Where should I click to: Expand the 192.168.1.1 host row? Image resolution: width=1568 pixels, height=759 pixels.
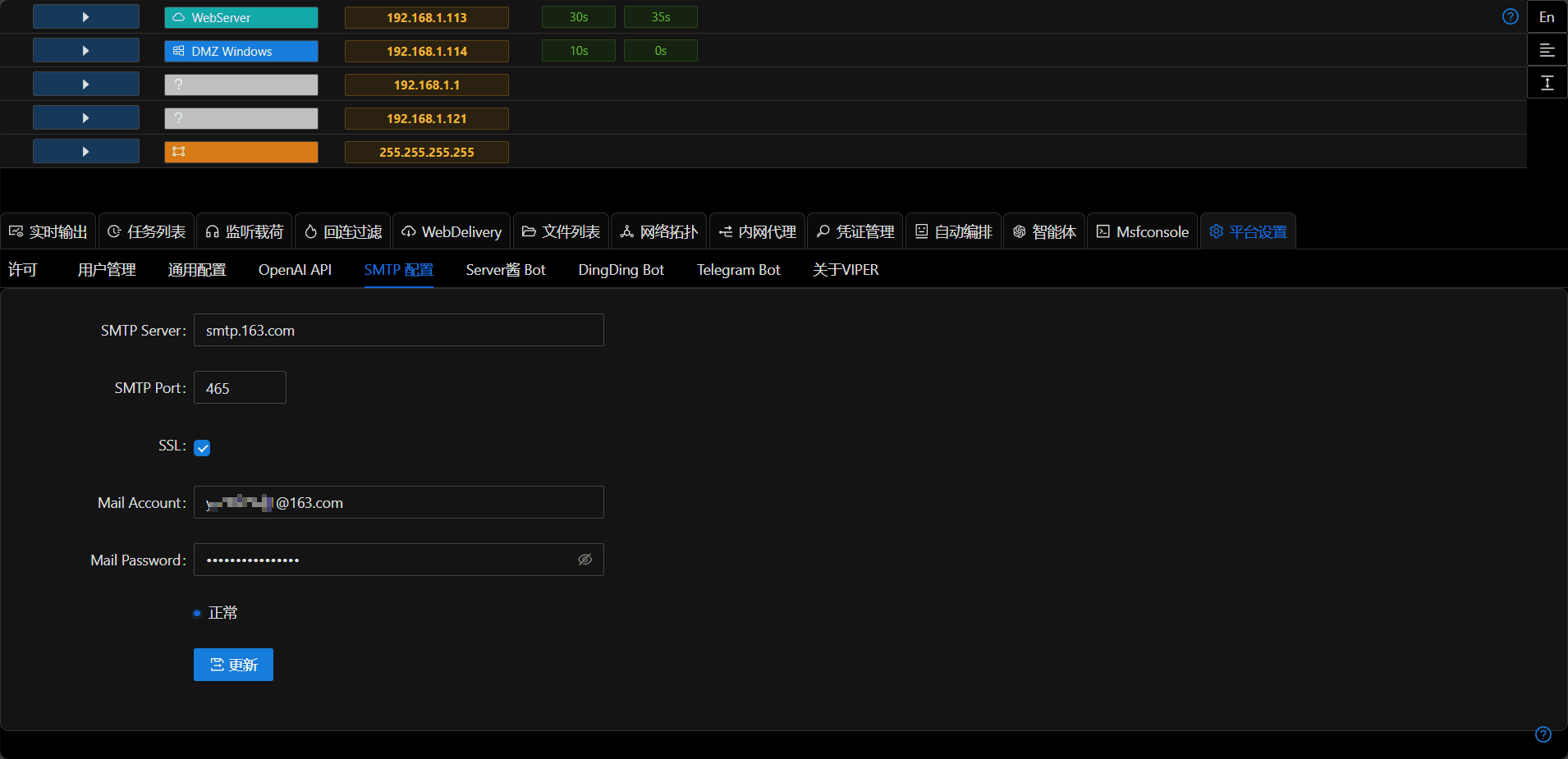[85, 85]
